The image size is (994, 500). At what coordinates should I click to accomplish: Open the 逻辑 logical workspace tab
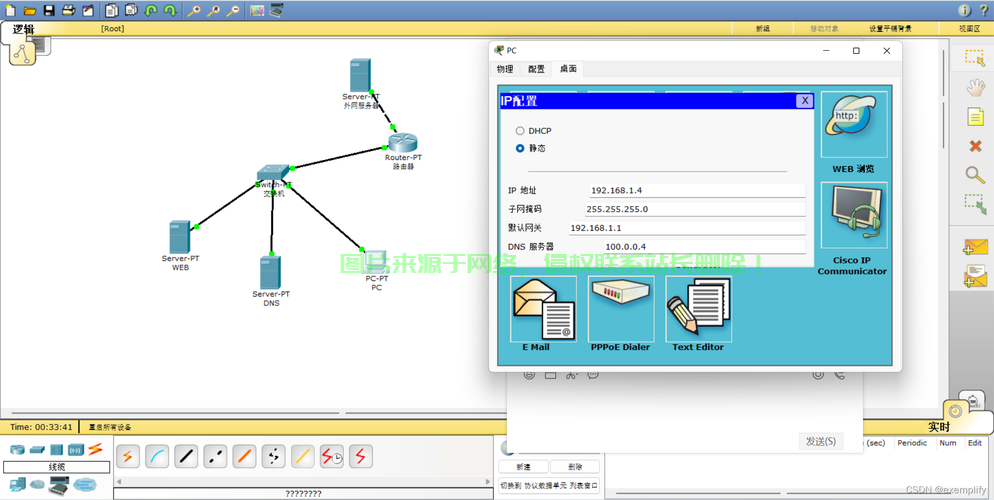click(x=24, y=29)
